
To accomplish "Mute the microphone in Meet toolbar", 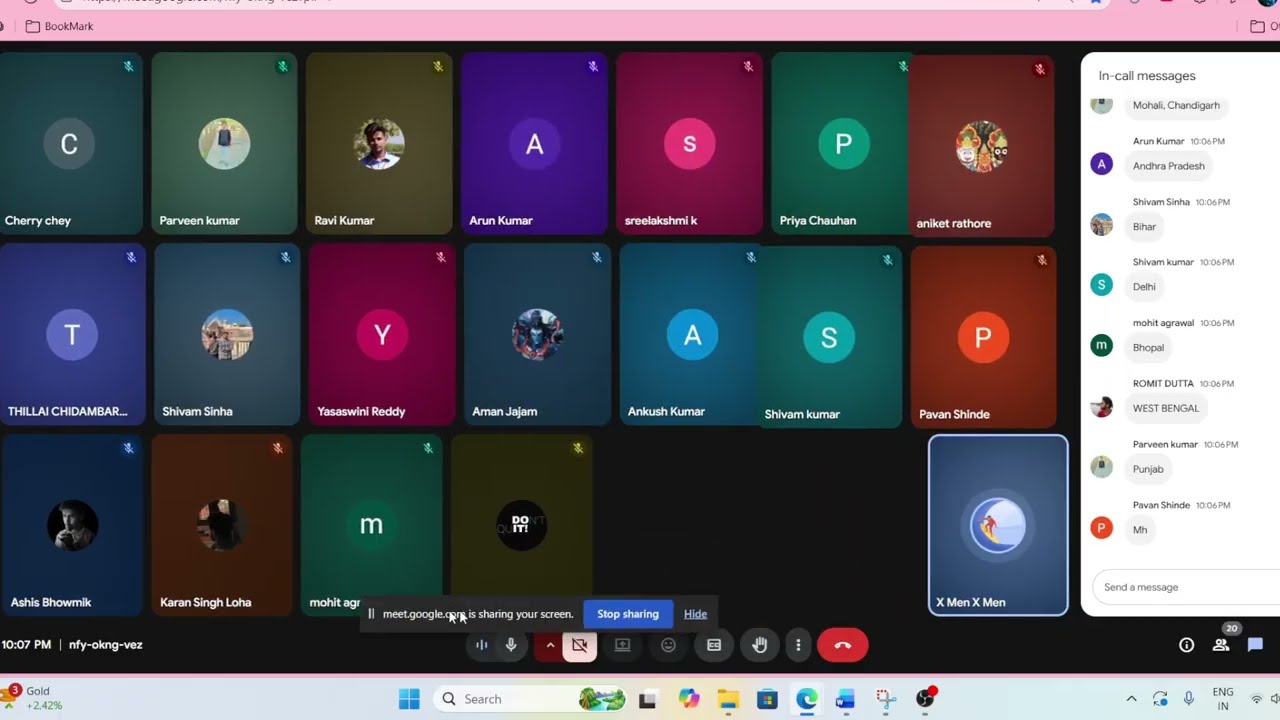I will 511,645.
